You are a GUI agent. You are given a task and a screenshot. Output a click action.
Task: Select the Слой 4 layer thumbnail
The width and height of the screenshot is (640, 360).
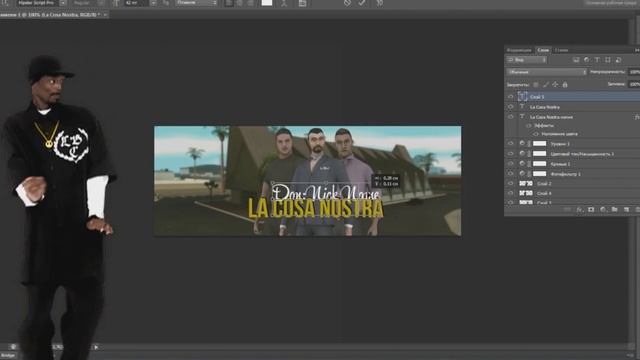point(526,193)
